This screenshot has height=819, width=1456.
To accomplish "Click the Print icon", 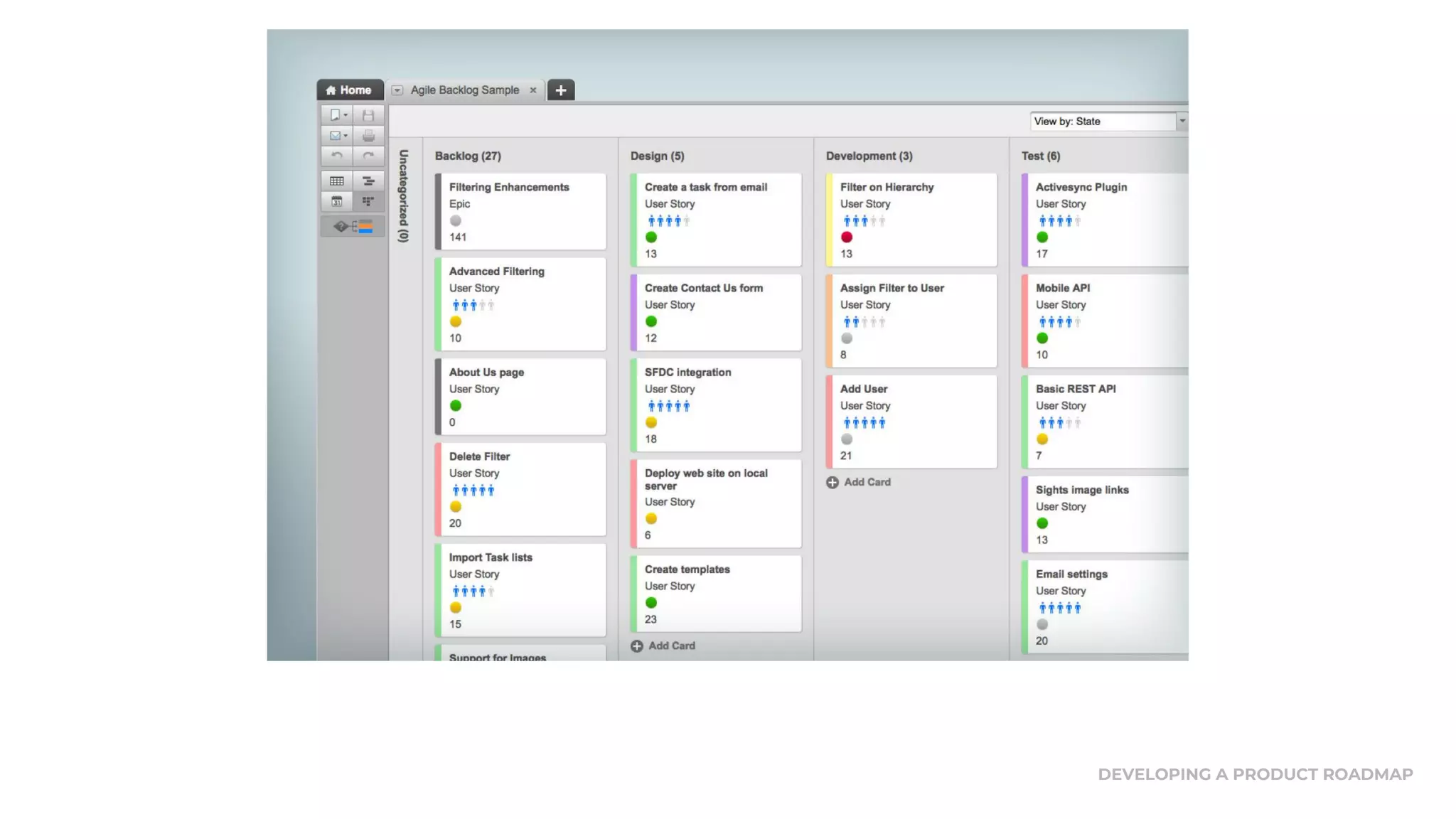I will (368, 135).
